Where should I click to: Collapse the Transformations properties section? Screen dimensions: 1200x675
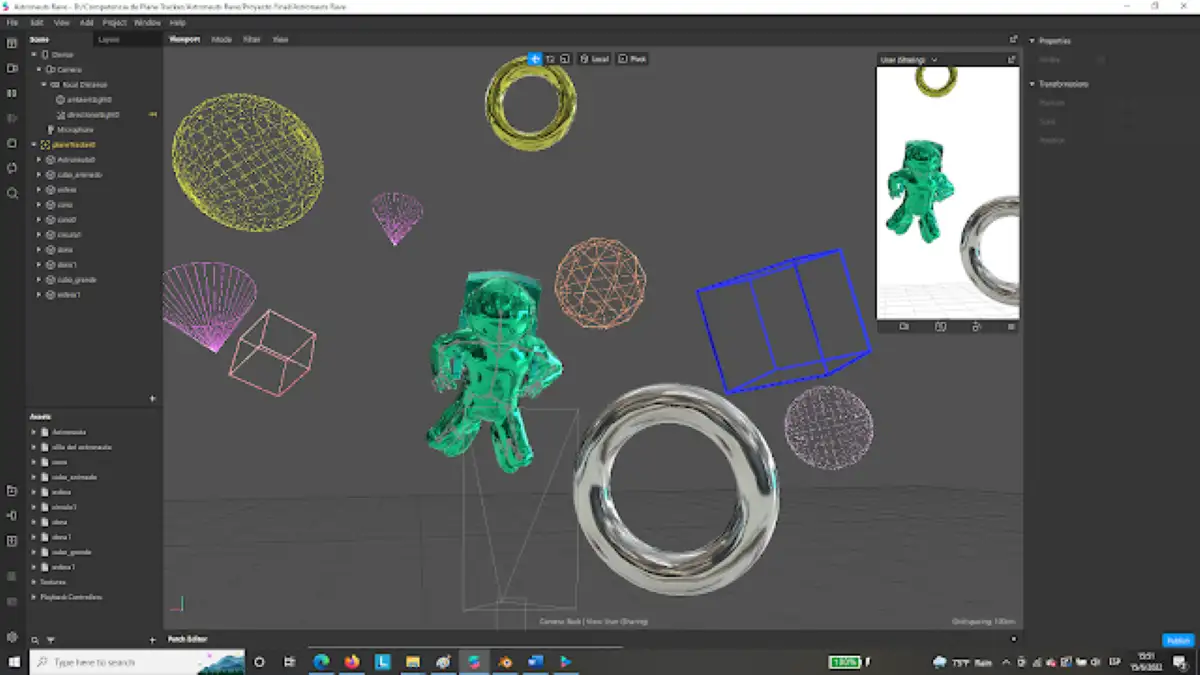click(x=1032, y=84)
